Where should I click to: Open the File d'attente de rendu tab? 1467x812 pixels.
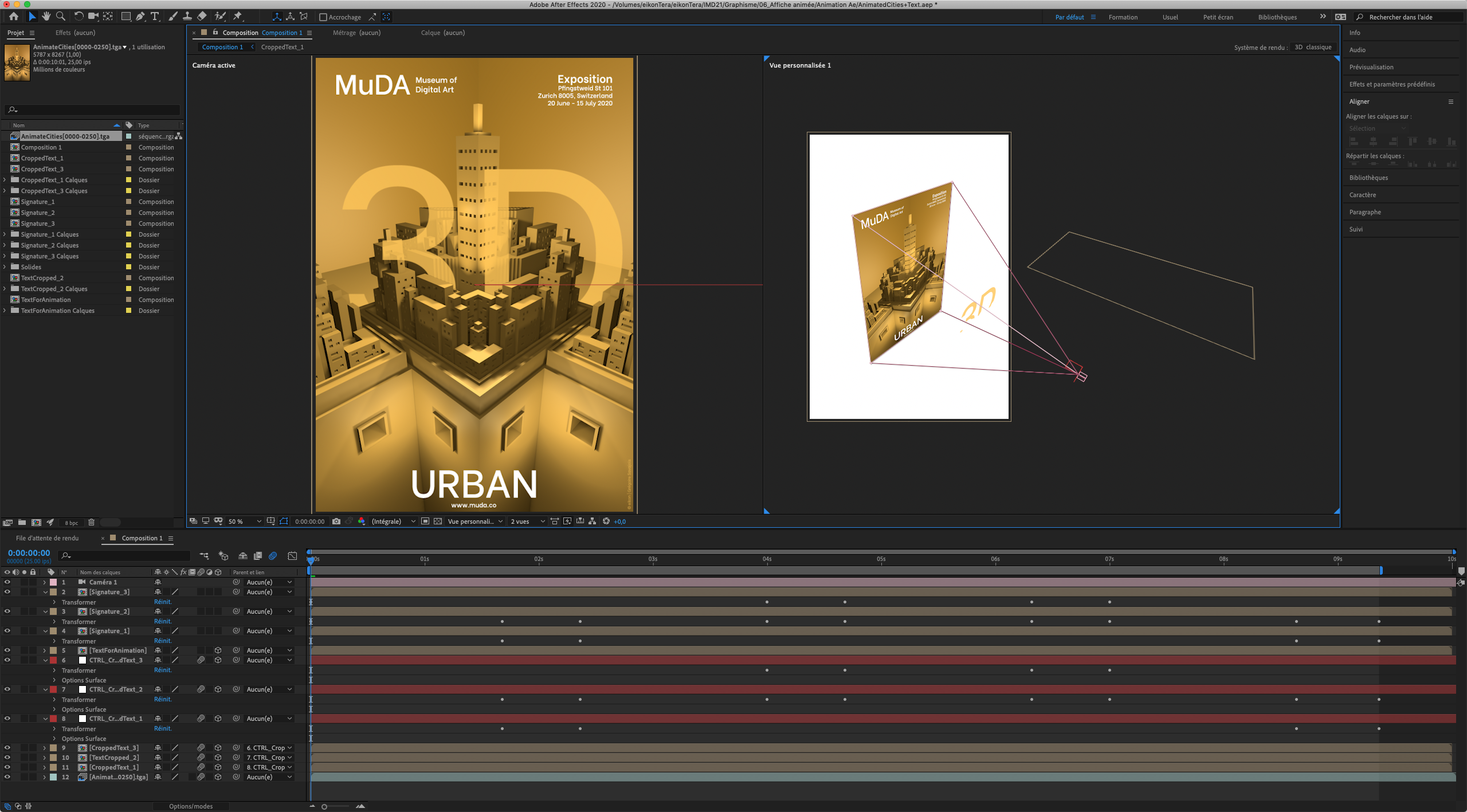pos(47,538)
